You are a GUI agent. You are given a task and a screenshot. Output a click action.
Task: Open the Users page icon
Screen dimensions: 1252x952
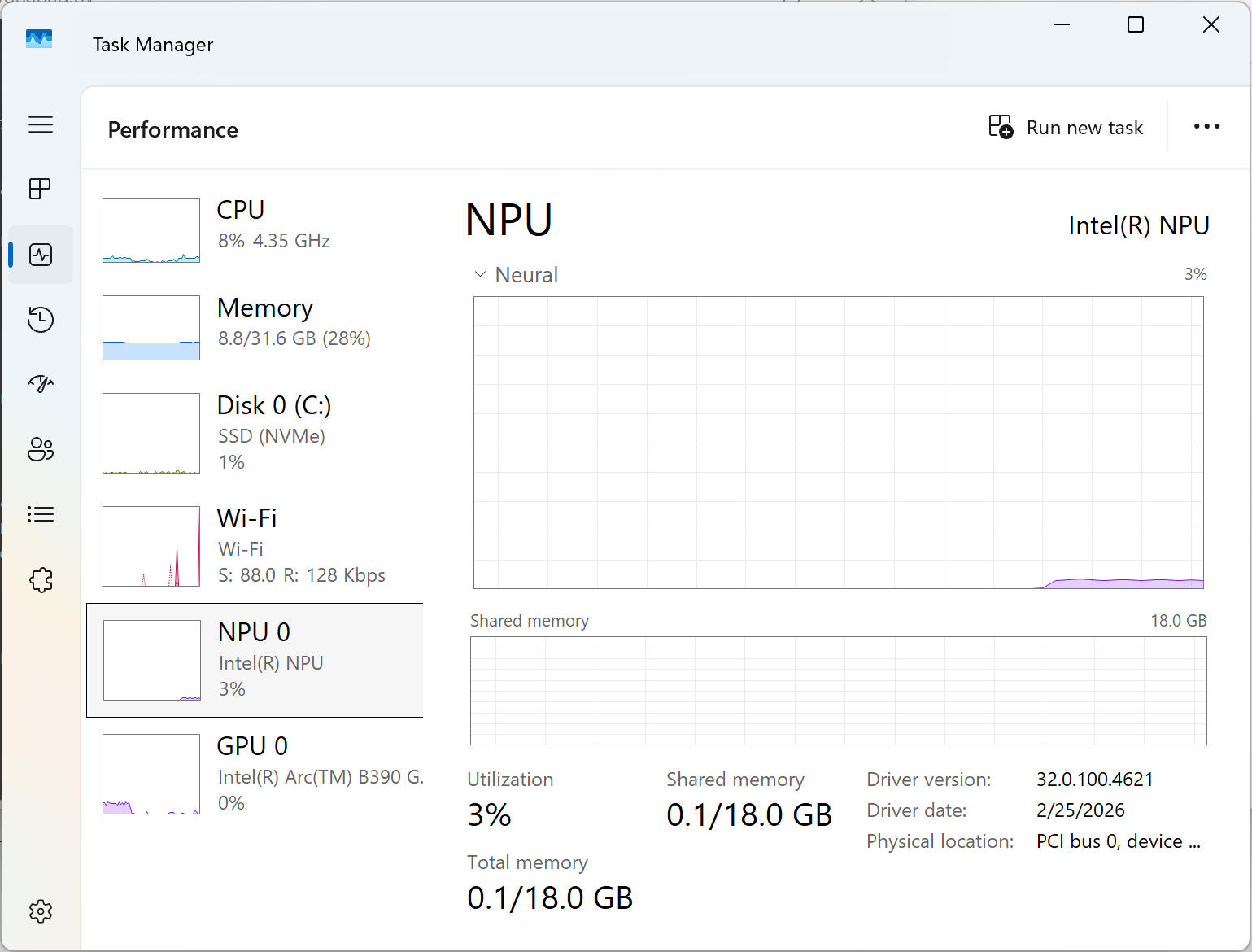pos(41,449)
